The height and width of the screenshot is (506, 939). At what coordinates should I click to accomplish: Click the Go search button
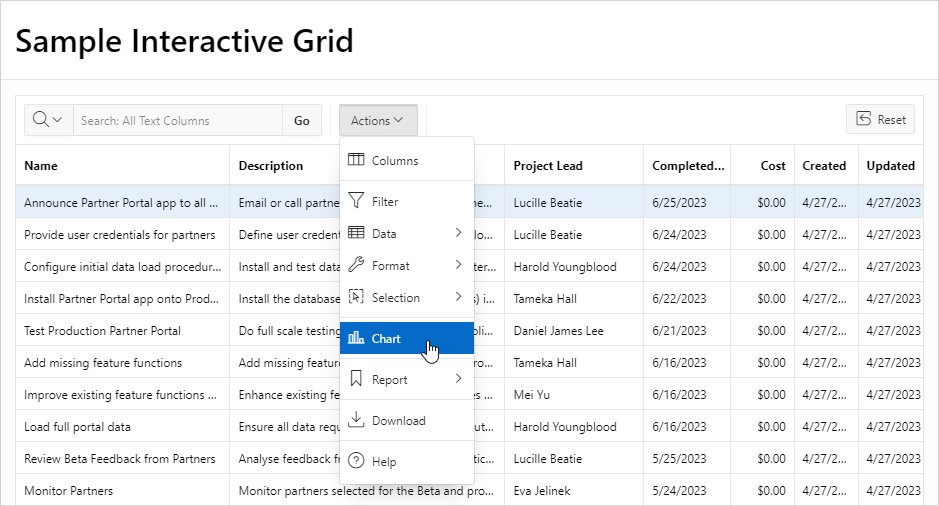point(302,120)
